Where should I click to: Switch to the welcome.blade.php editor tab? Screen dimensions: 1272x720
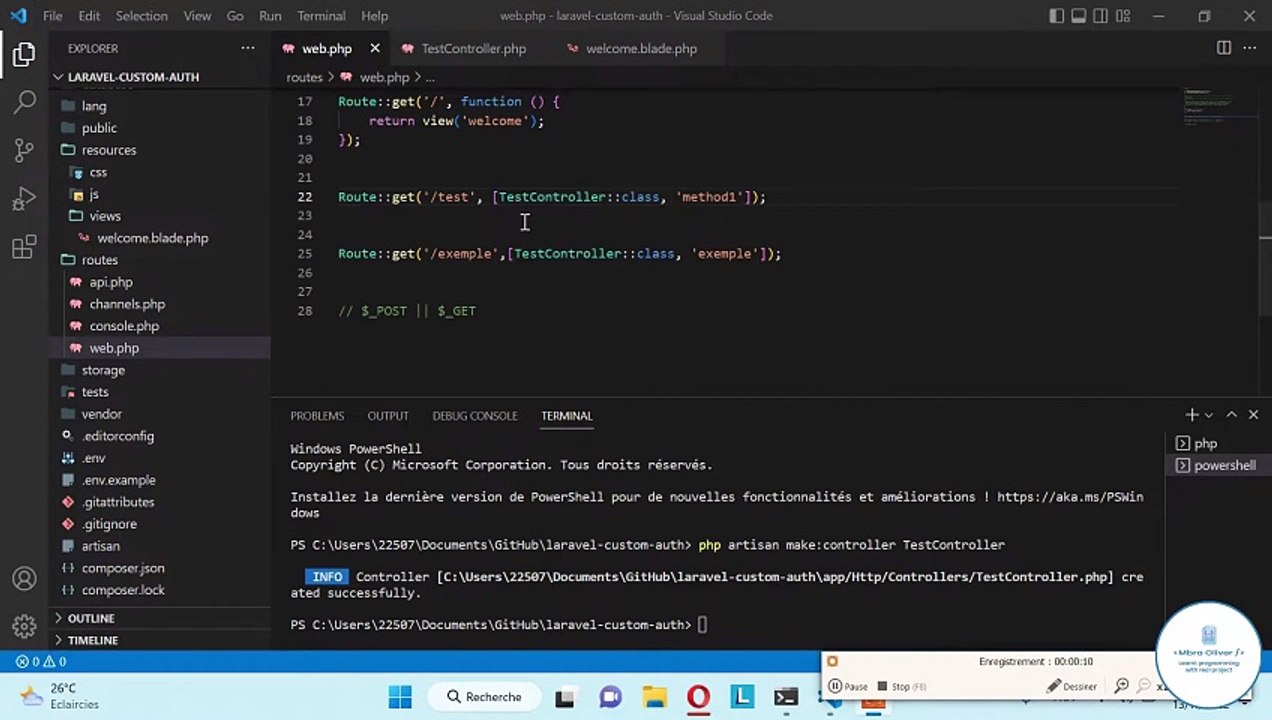point(641,48)
